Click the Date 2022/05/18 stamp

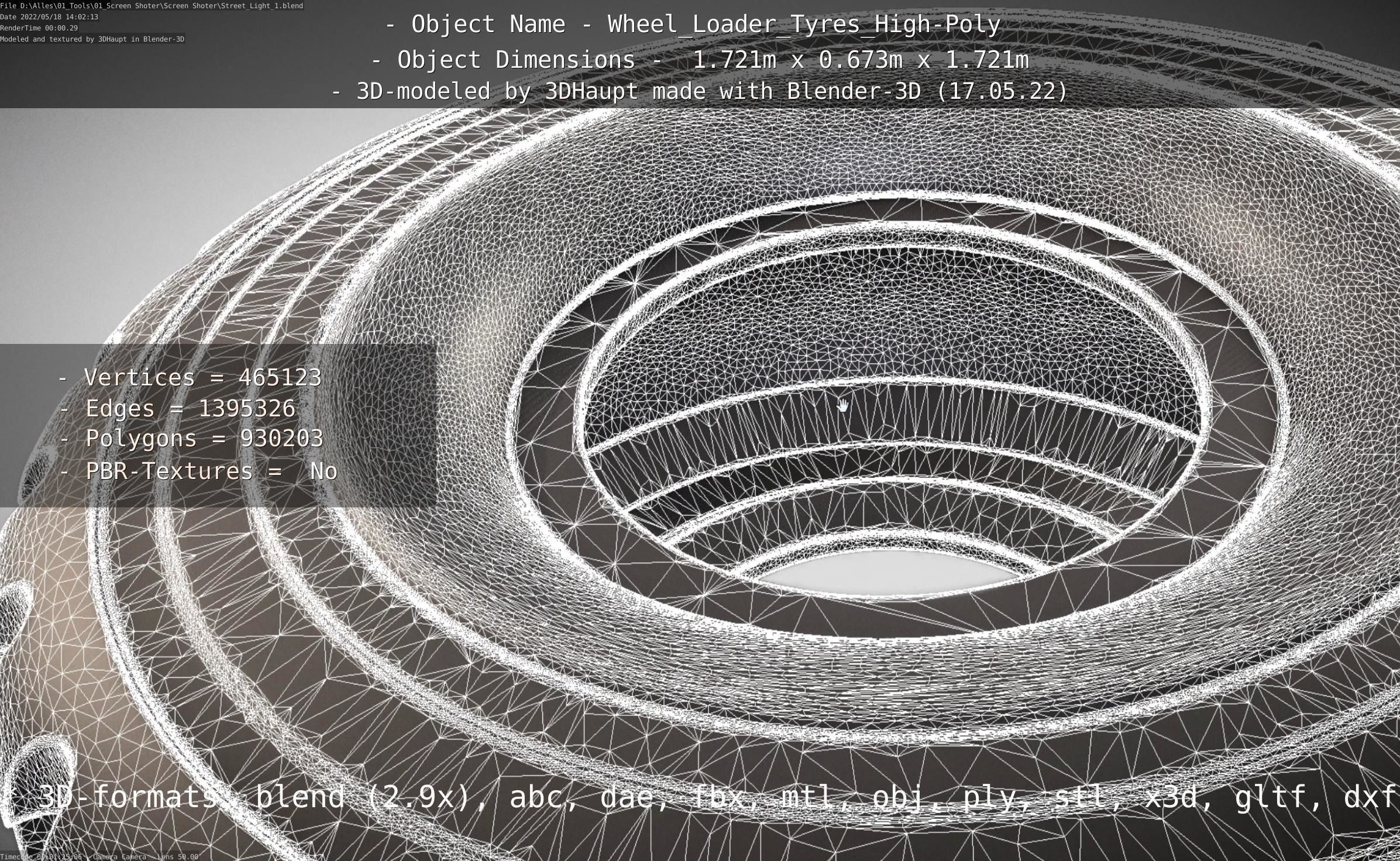point(49,17)
